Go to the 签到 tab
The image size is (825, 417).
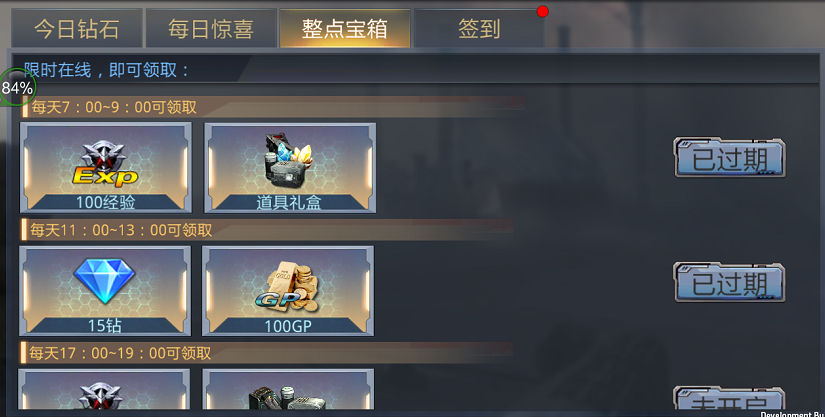[479, 28]
